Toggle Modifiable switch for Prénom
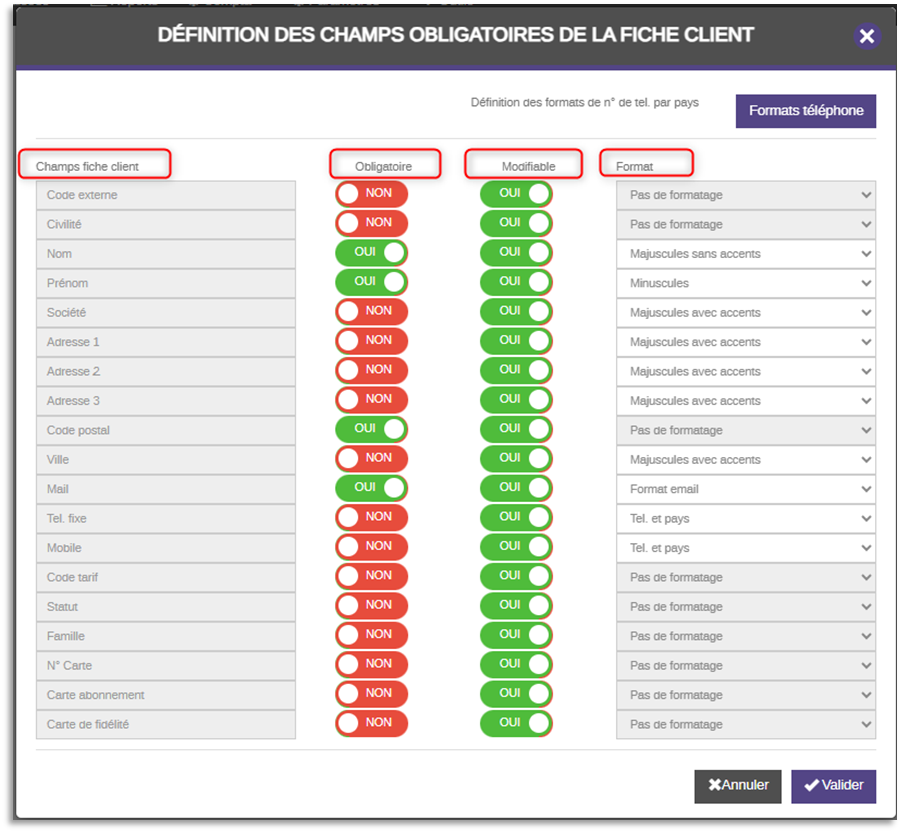This screenshot has width=901, height=833. pos(516,283)
